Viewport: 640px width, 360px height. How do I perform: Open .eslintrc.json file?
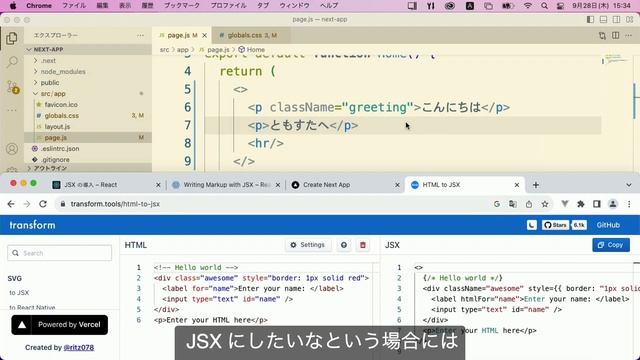point(88,149)
